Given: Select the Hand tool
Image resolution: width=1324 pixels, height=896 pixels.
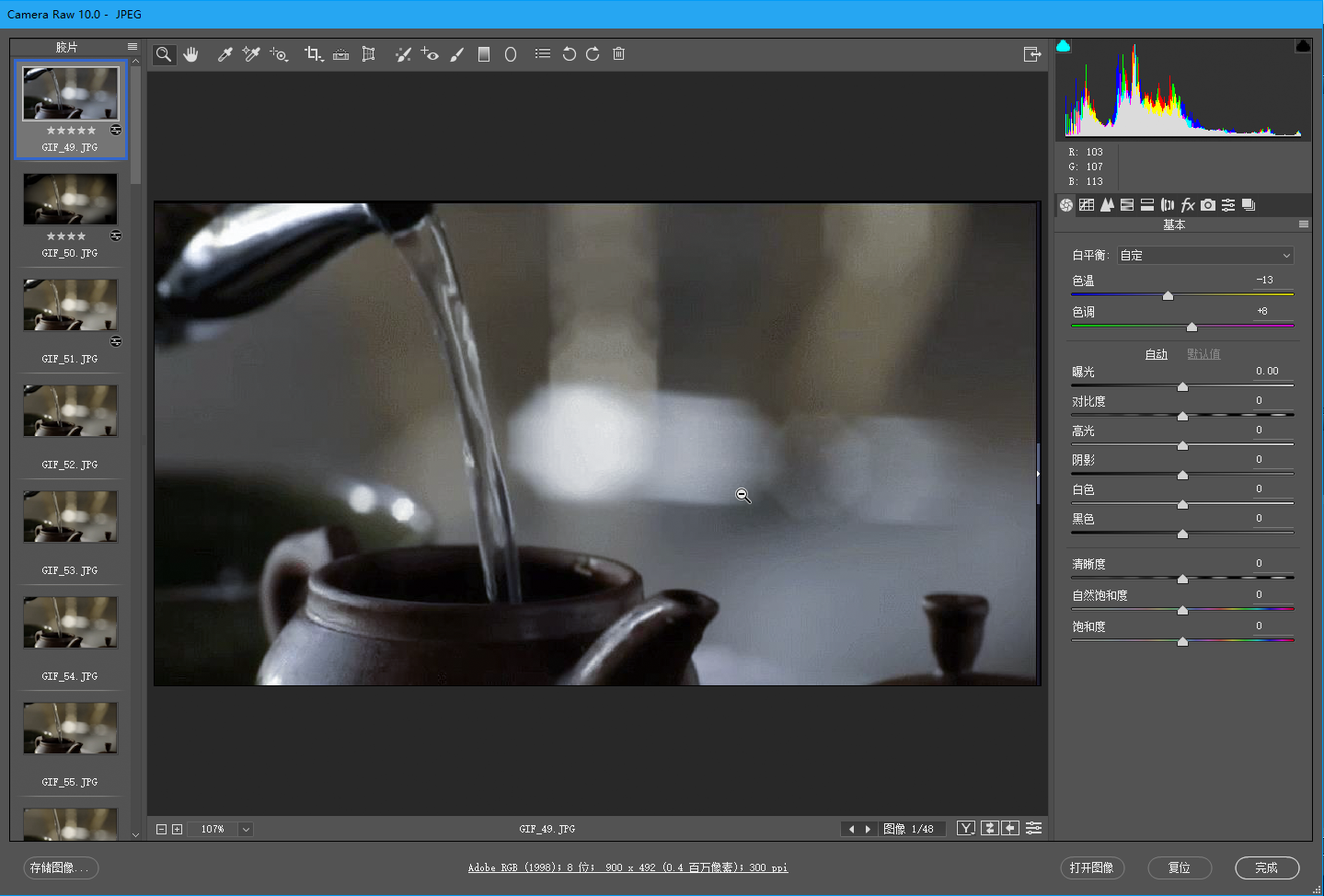Looking at the screenshot, I should (x=190, y=54).
